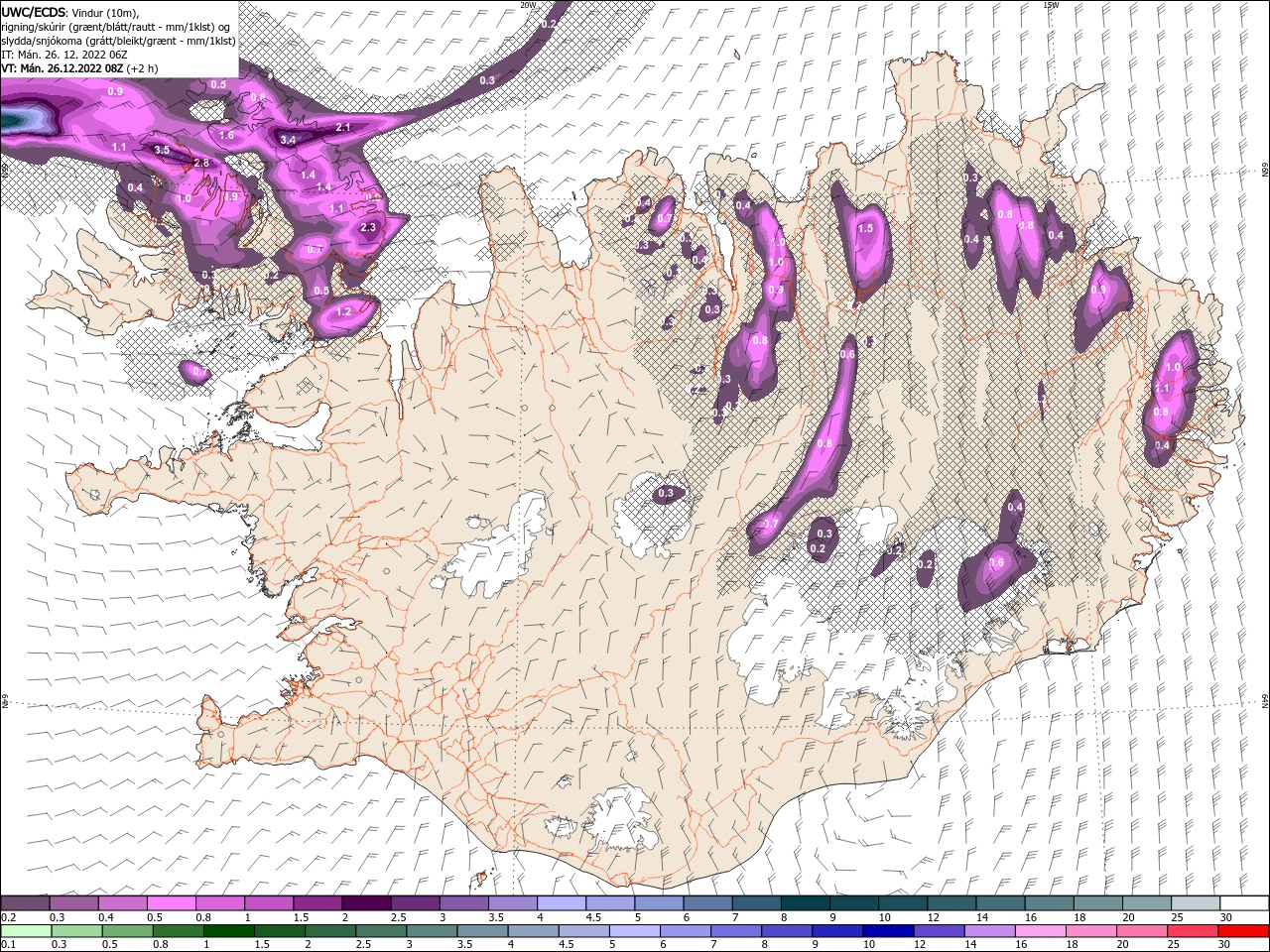Click the '1.2' precipitation value on the map
Image resolution: width=1270 pixels, height=952 pixels.
click(x=344, y=311)
